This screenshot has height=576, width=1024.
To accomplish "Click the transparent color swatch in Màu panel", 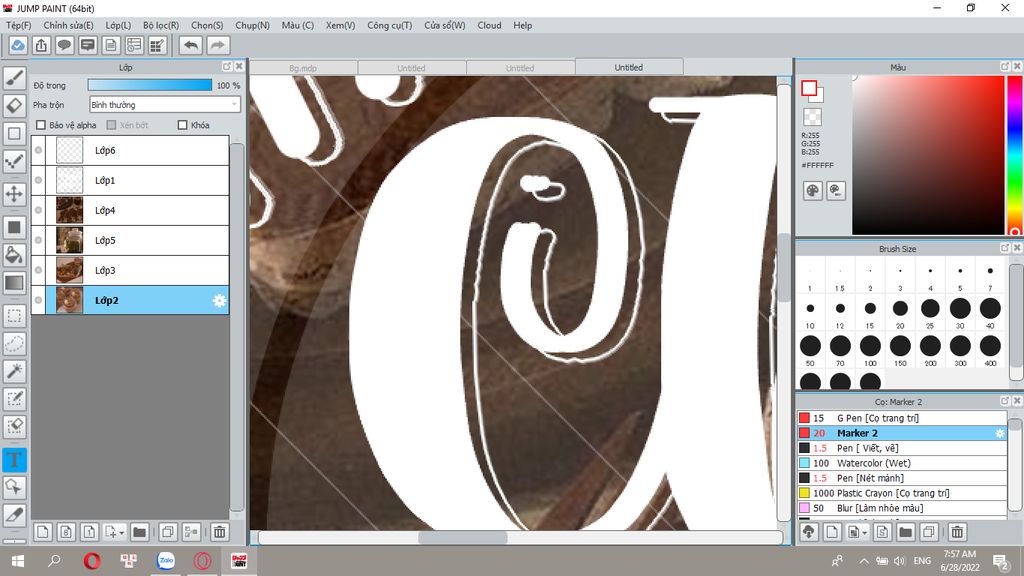I will tap(812, 117).
